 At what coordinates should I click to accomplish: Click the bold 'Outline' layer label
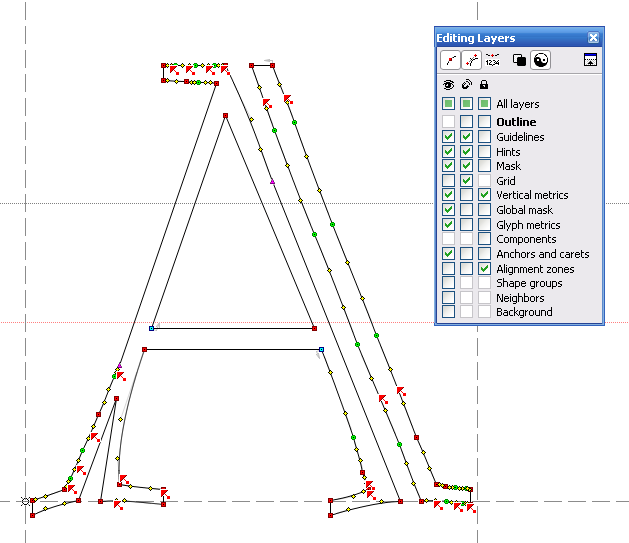tap(516, 122)
